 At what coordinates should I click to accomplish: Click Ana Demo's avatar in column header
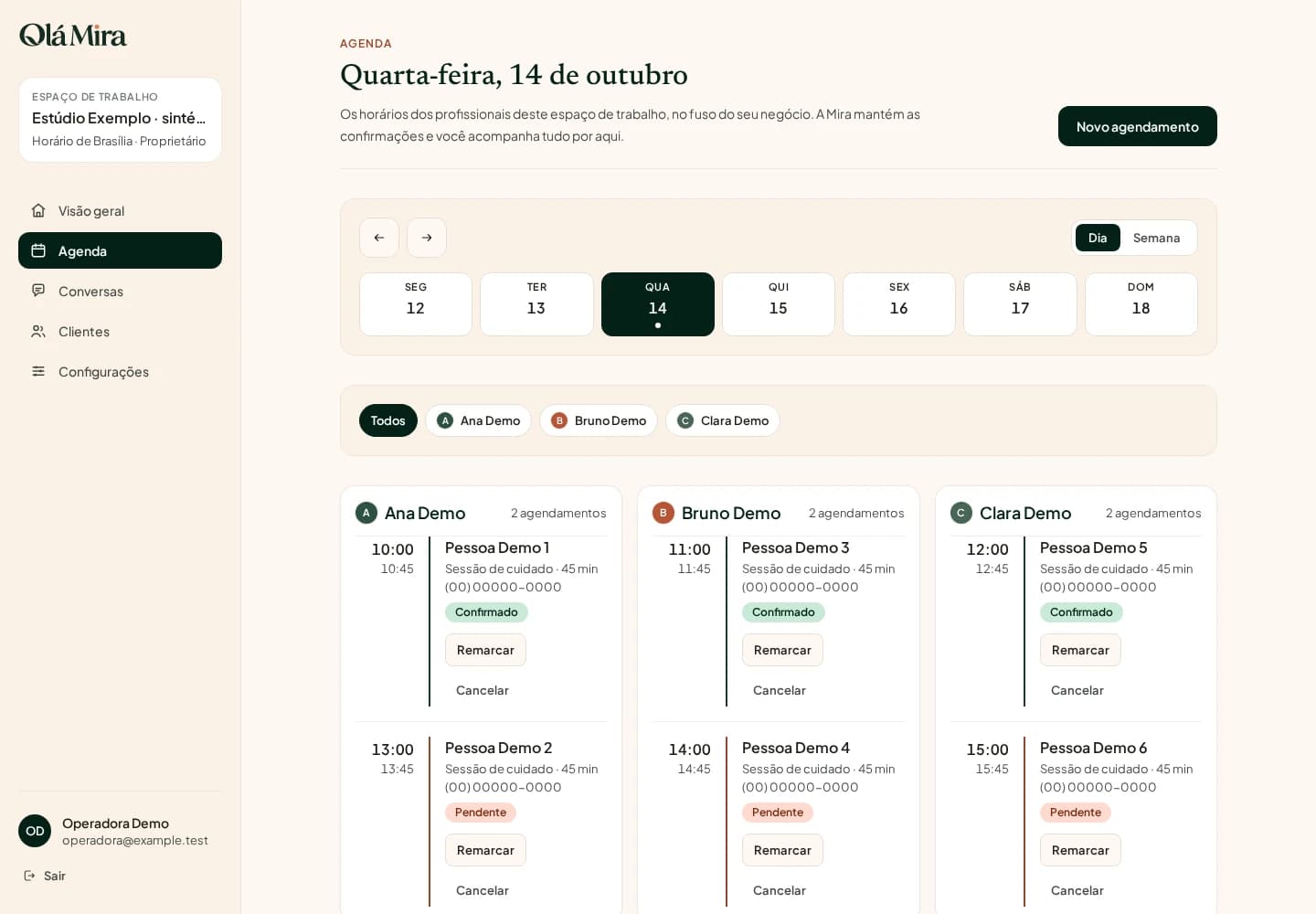click(x=366, y=513)
